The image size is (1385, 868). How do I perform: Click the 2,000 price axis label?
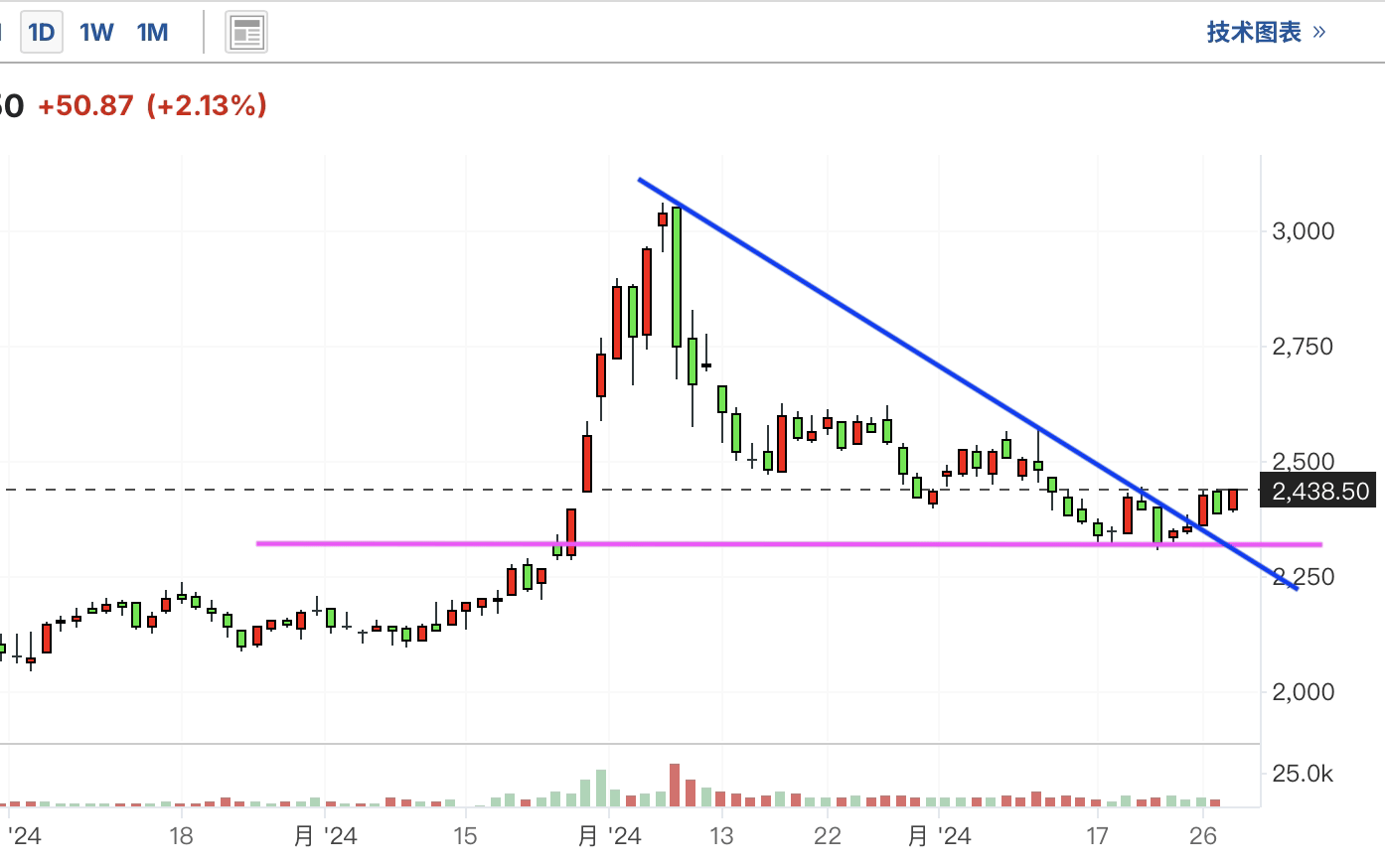[1303, 692]
